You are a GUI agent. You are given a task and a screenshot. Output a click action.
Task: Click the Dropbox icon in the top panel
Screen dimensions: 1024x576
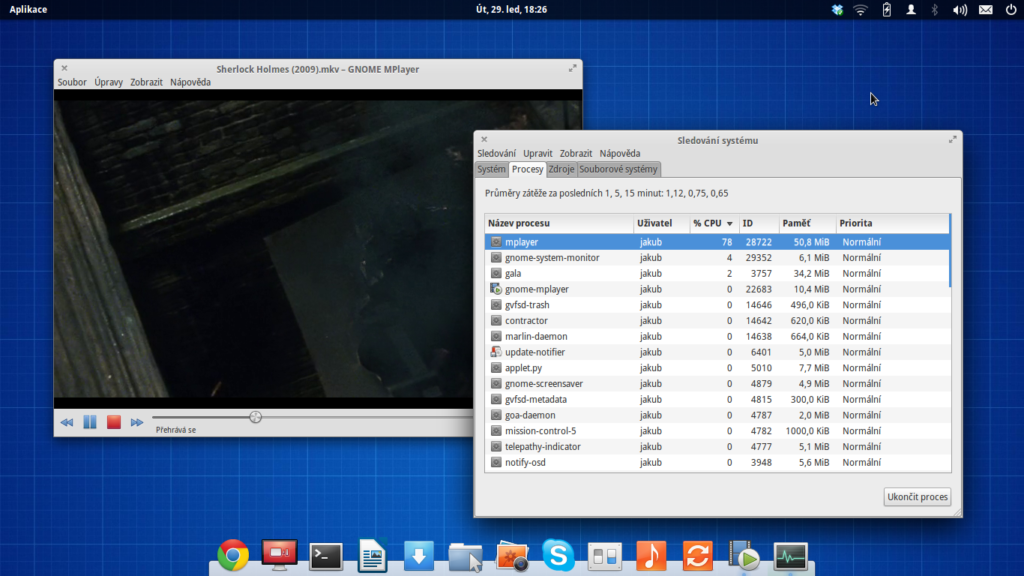tap(837, 10)
